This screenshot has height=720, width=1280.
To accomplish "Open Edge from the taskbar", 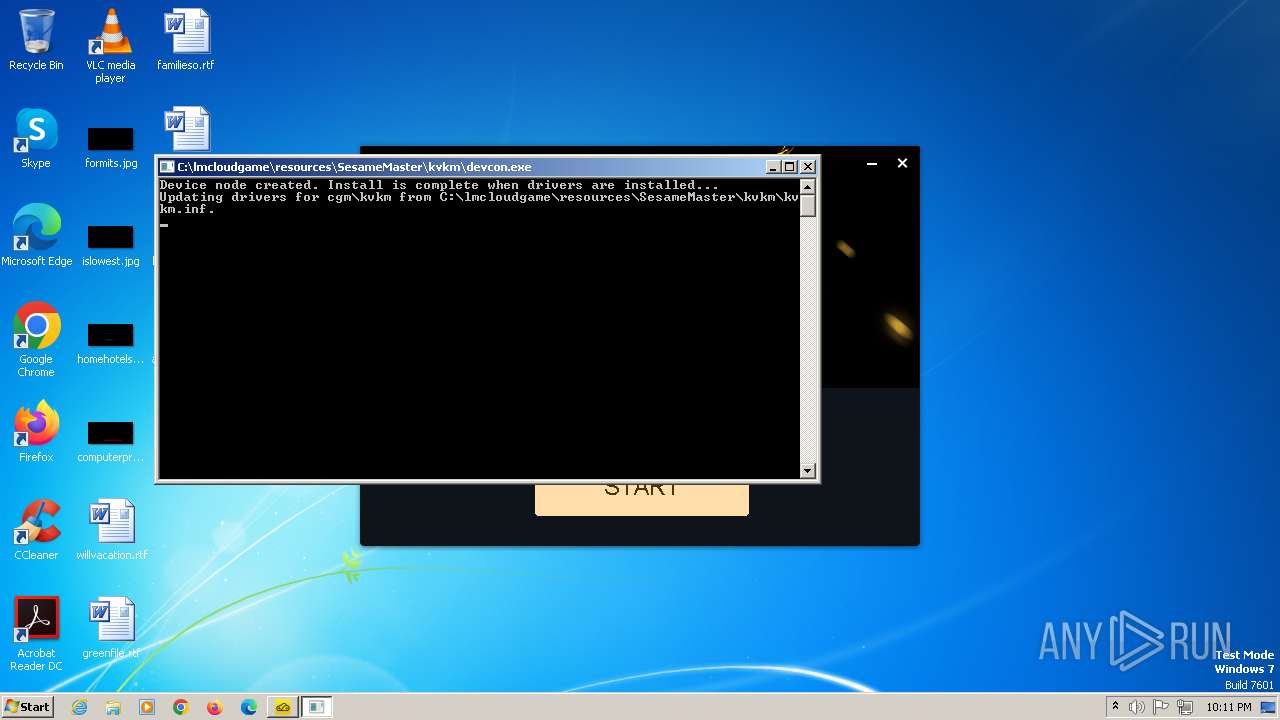I will click(249, 707).
